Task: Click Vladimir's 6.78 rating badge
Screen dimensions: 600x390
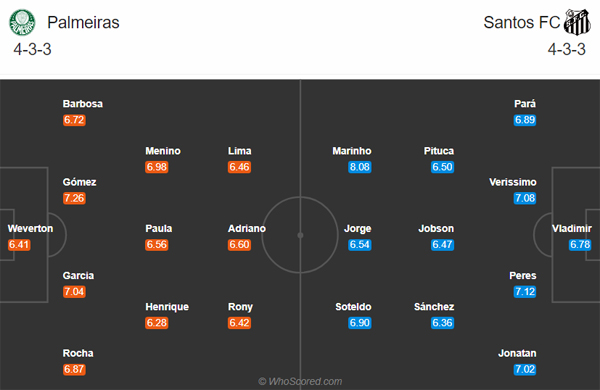Action: 580,245
